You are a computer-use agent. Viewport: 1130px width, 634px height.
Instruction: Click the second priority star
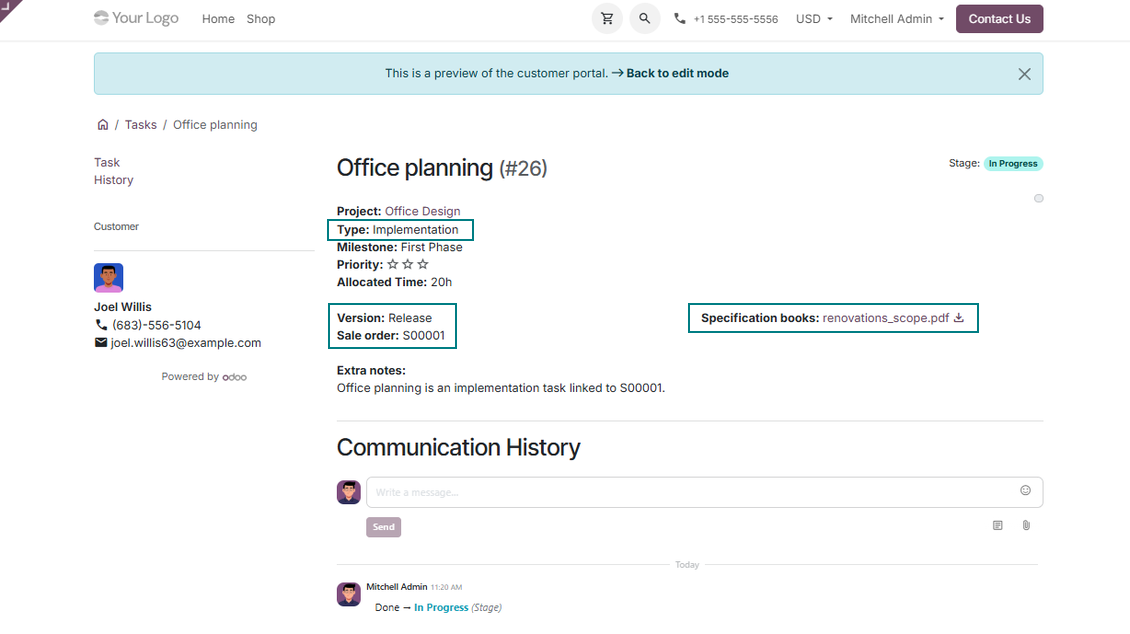tap(408, 264)
